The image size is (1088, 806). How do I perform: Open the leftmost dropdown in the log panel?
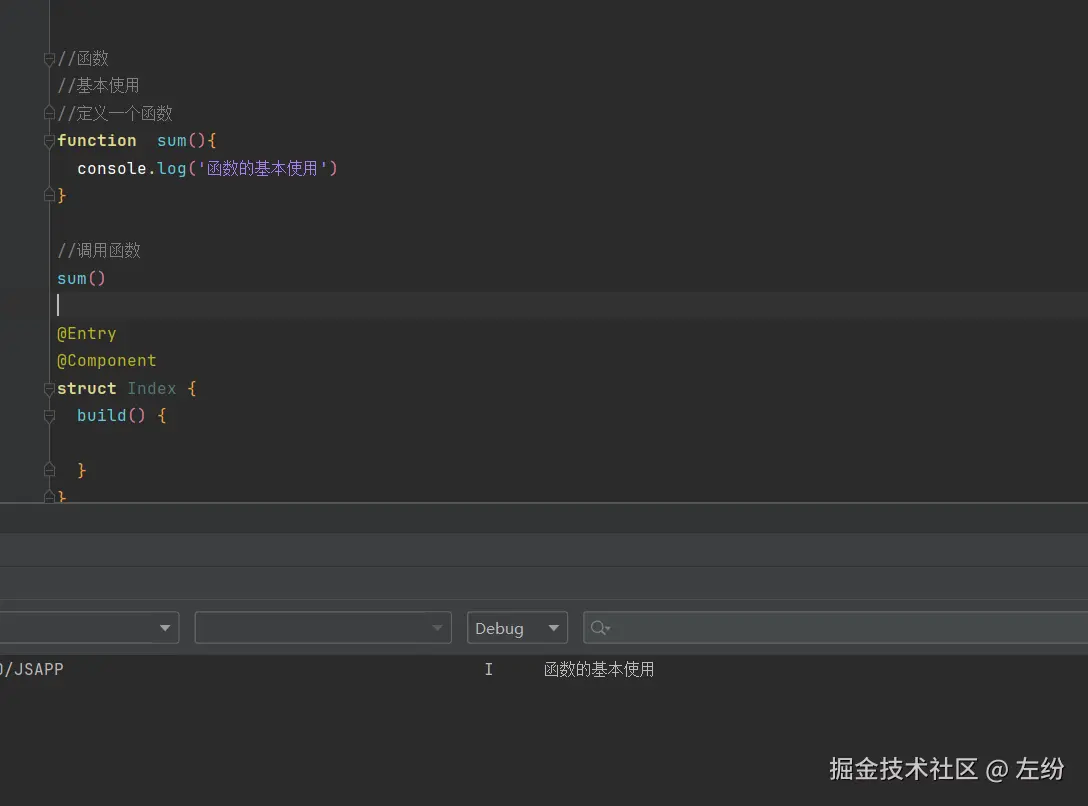89,628
